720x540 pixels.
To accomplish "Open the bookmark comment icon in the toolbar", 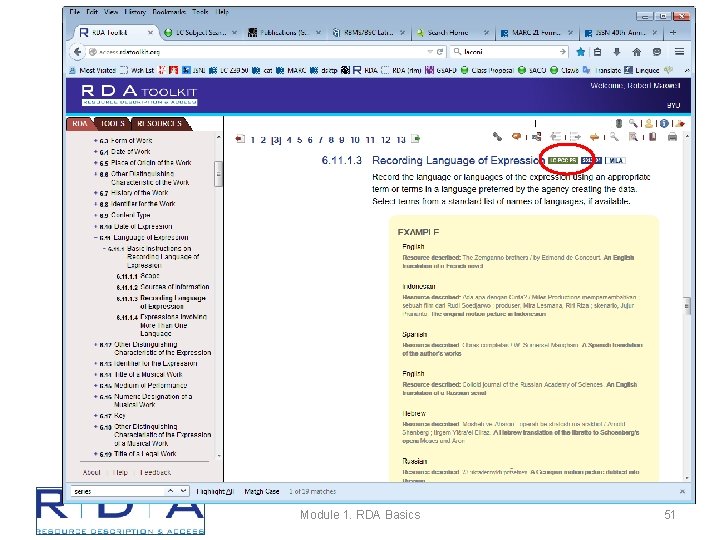I will point(517,136).
